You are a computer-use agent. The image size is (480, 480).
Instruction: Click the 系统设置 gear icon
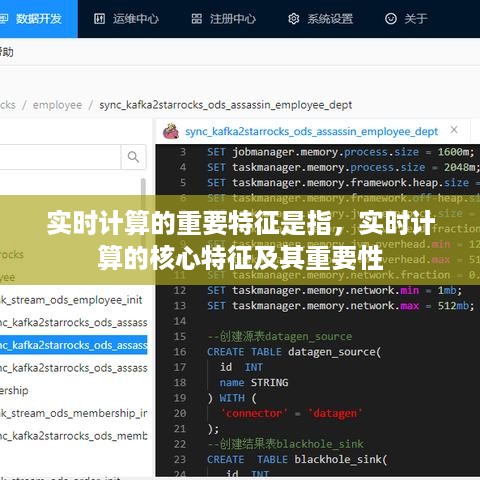tap(294, 19)
